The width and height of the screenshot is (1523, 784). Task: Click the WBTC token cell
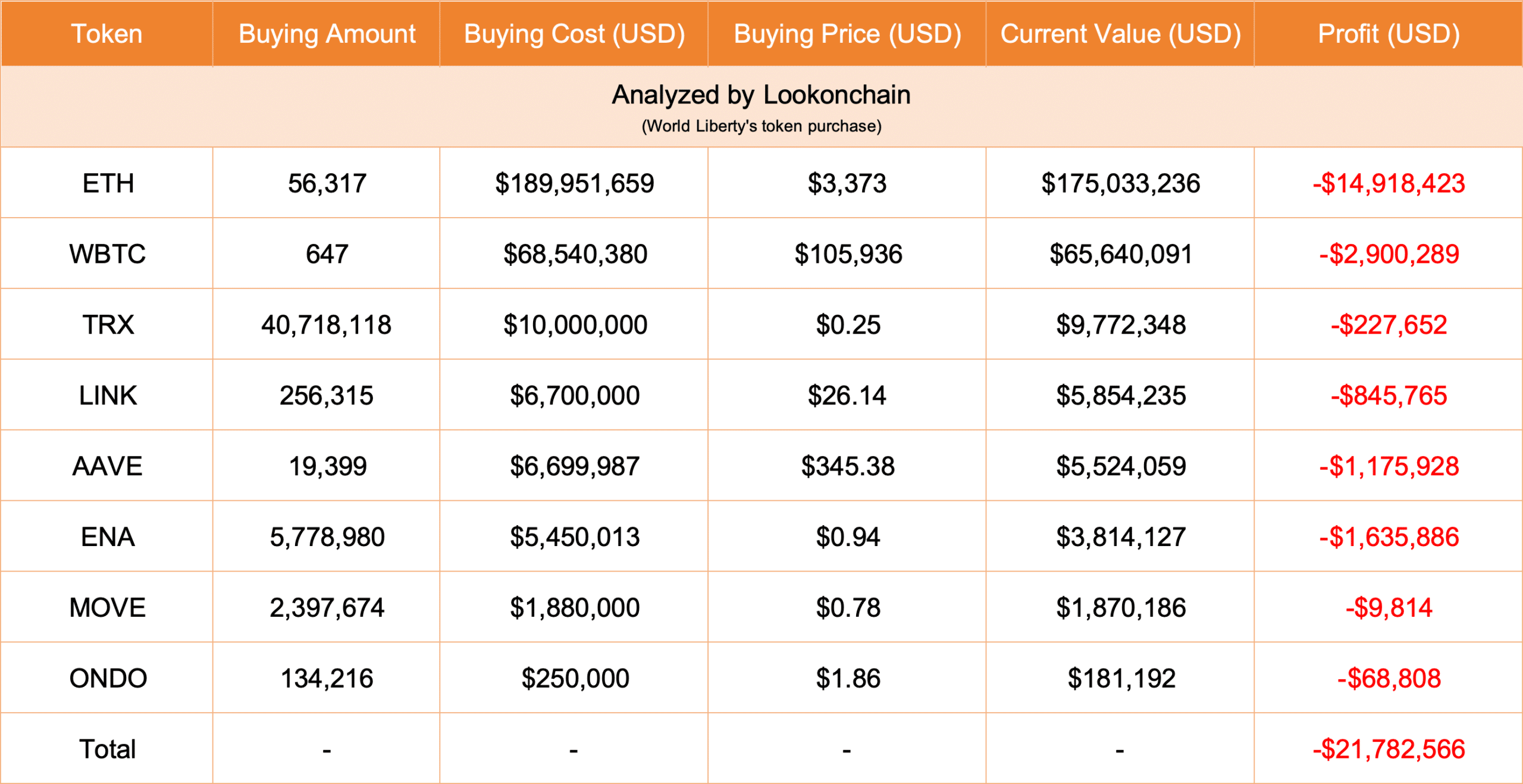tap(108, 254)
